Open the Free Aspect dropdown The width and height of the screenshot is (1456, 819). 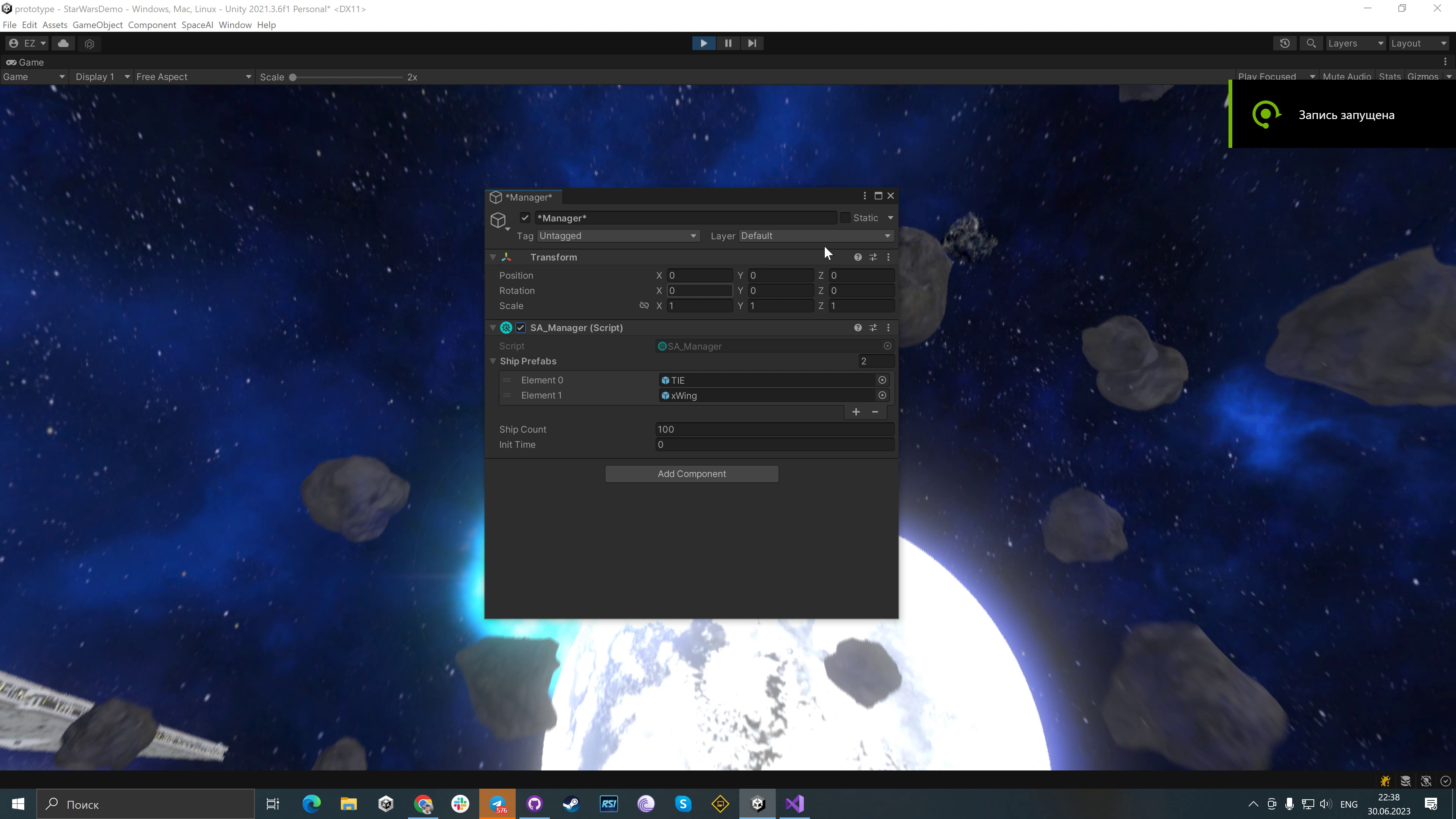coord(193,77)
